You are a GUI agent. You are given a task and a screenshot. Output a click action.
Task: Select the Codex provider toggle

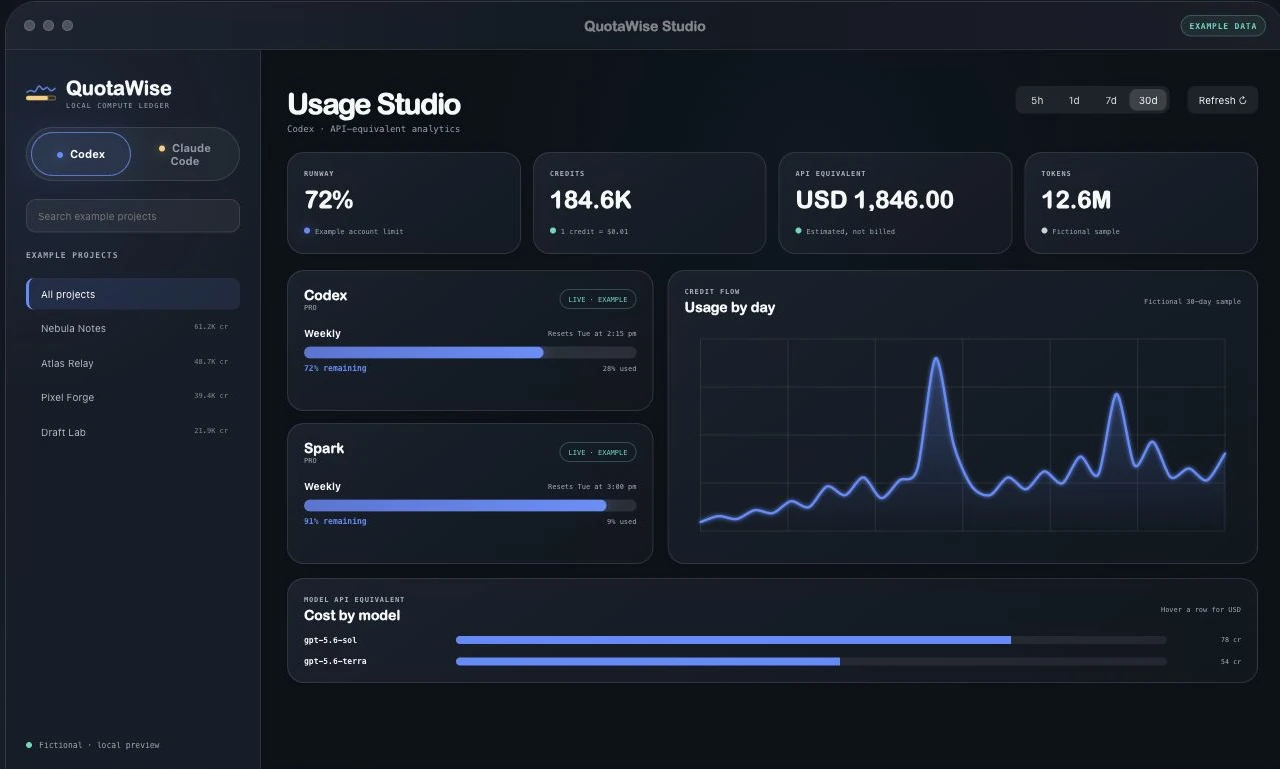tap(81, 154)
